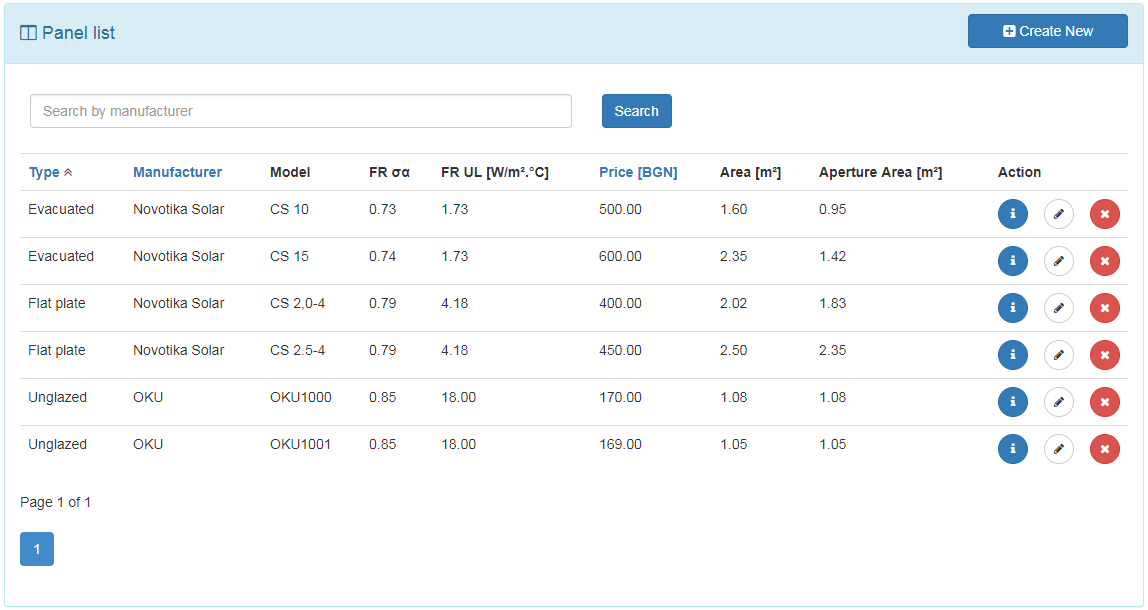Click the 500.00 price value

pos(620,209)
